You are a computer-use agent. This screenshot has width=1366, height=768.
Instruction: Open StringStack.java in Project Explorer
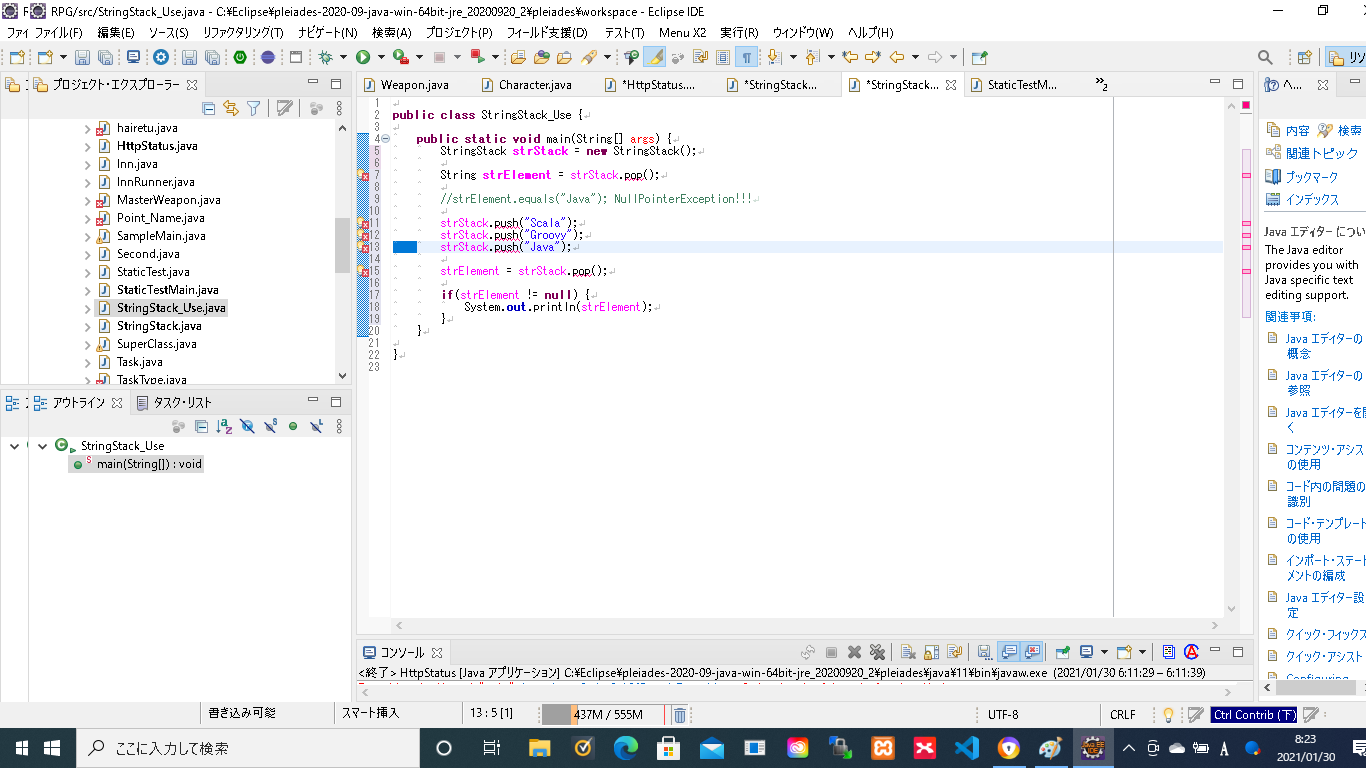coord(158,326)
